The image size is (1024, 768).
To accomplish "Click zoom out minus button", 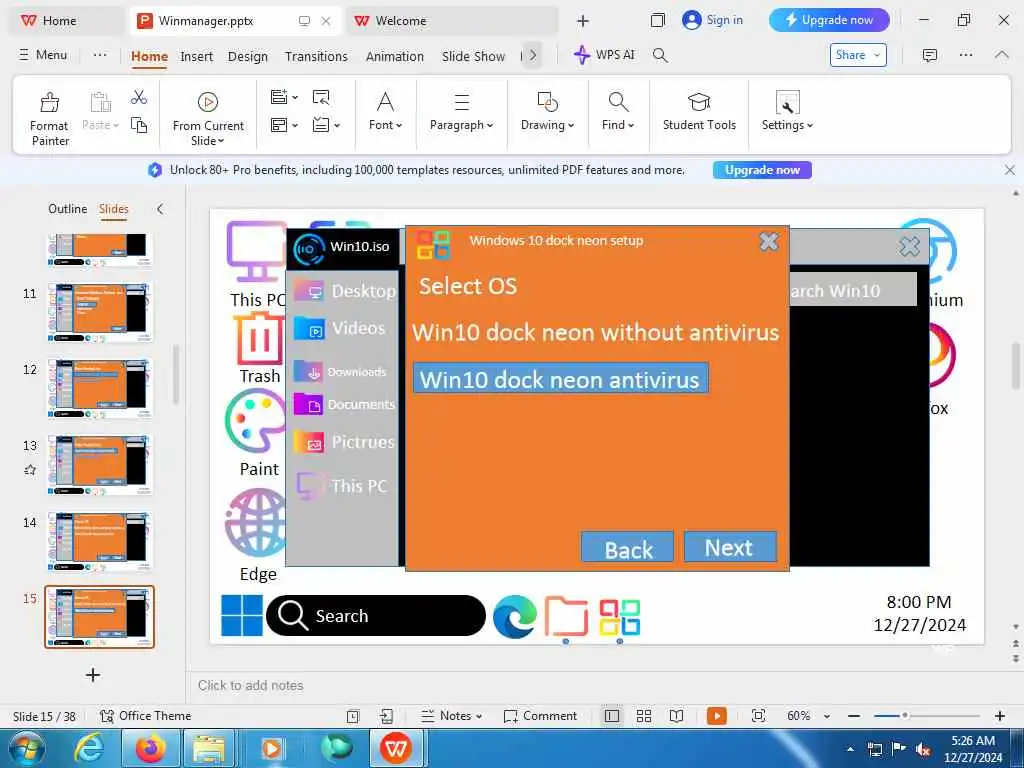I will pyautogui.click(x=854, y=716).
